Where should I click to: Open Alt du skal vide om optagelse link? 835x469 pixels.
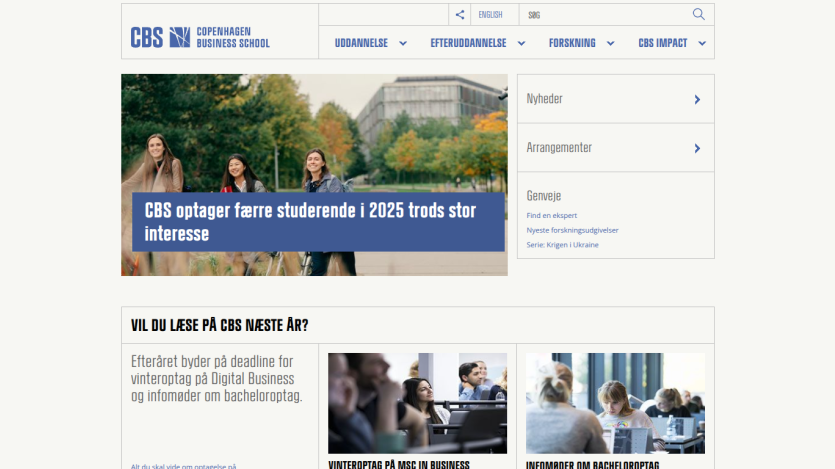(184, 466)
